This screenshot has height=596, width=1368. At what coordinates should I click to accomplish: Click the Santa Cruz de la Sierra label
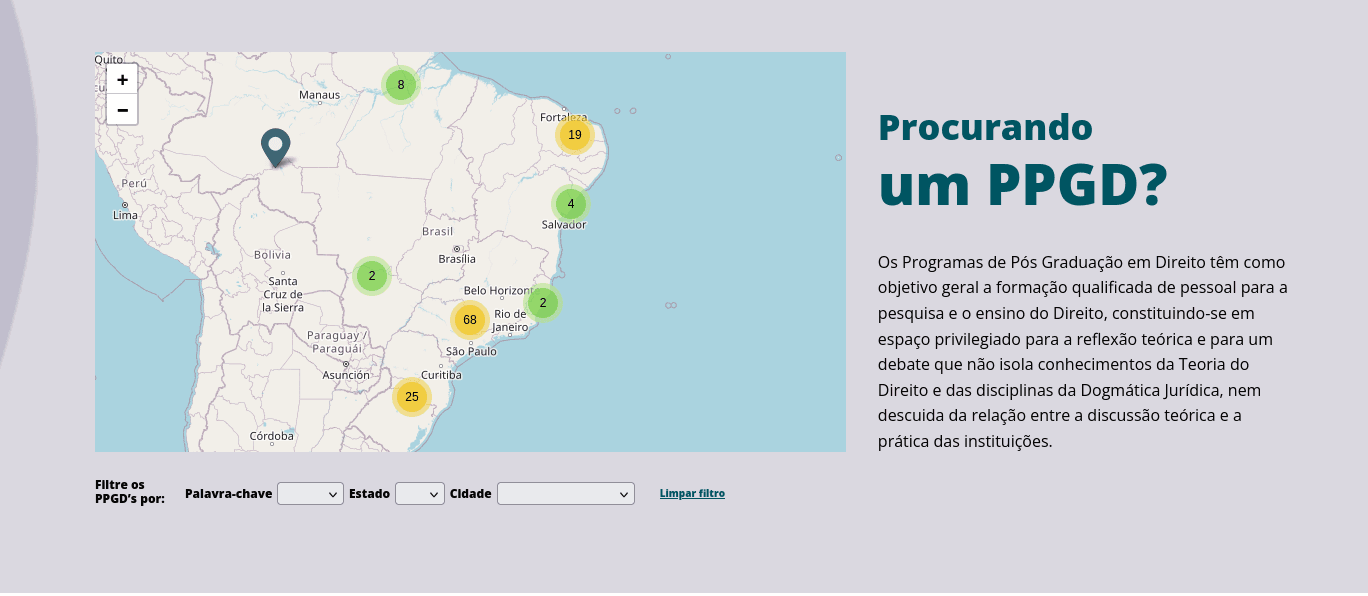(283, 294)
